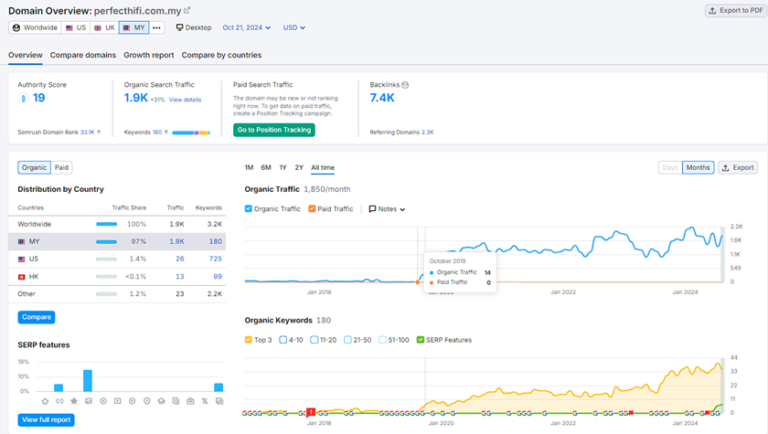Screen dimensions: 768x434
Task: Select the Organic distribution toggle
Action: 34,168
